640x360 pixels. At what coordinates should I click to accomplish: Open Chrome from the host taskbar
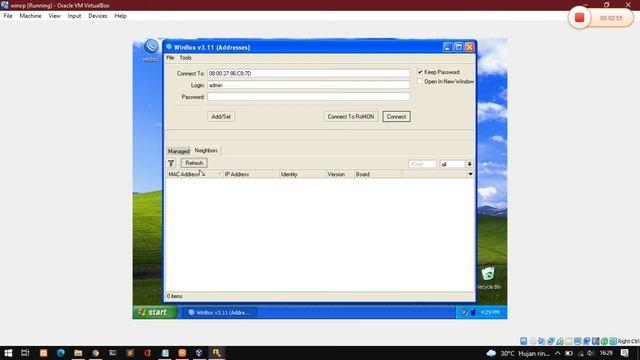click(96, 353)
